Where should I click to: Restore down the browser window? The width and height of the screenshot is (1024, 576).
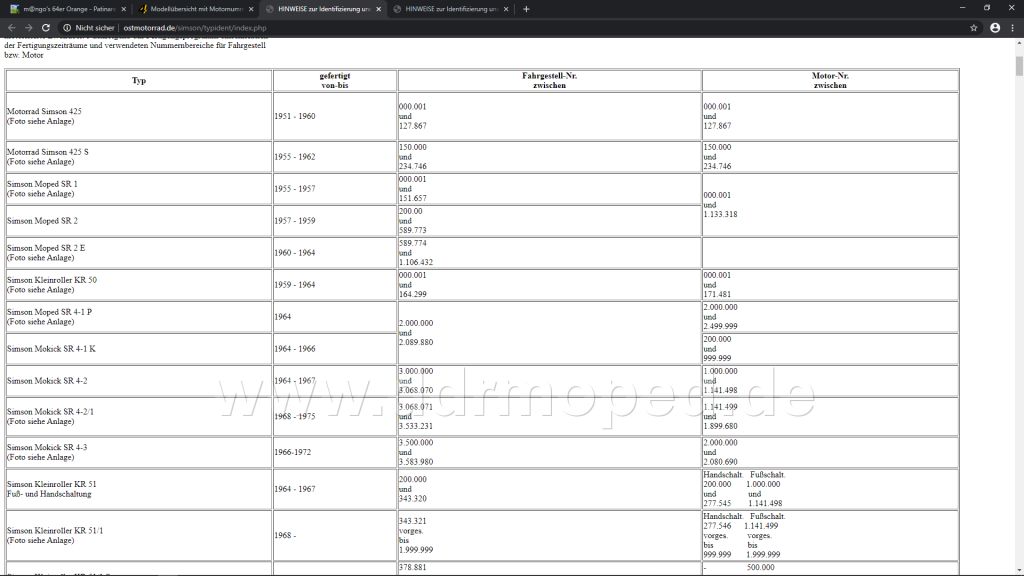coord(987,8)
